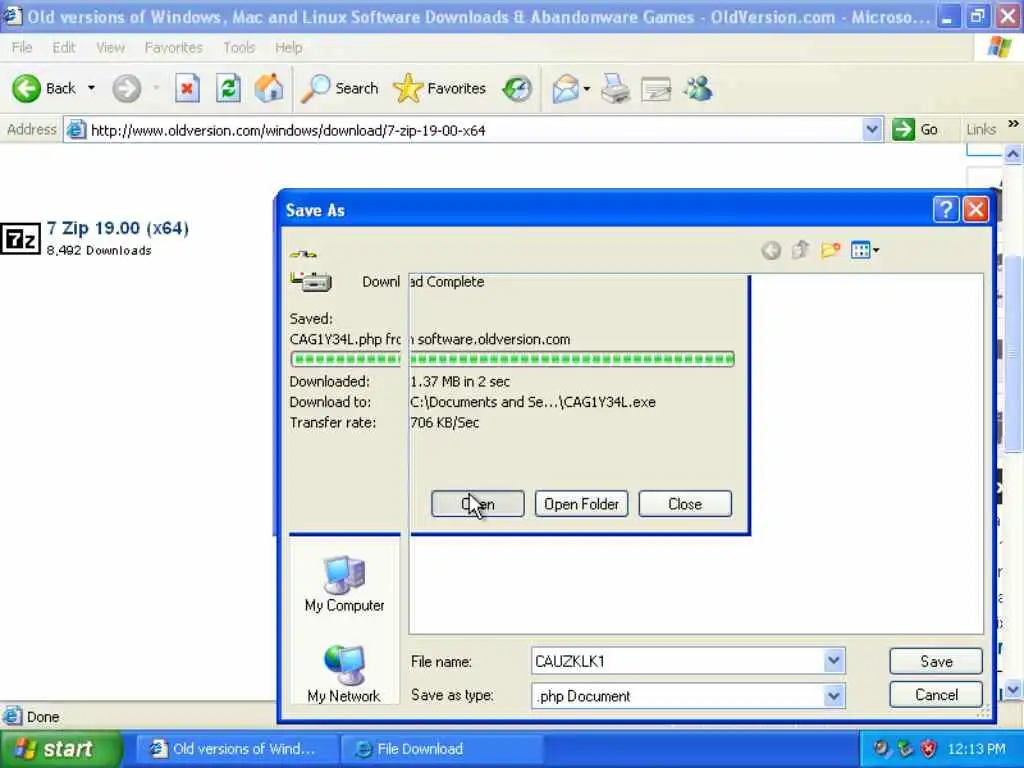Click the 7 Zip 19.00 (x64) link
1024x768 pixels.
(118, 228)
